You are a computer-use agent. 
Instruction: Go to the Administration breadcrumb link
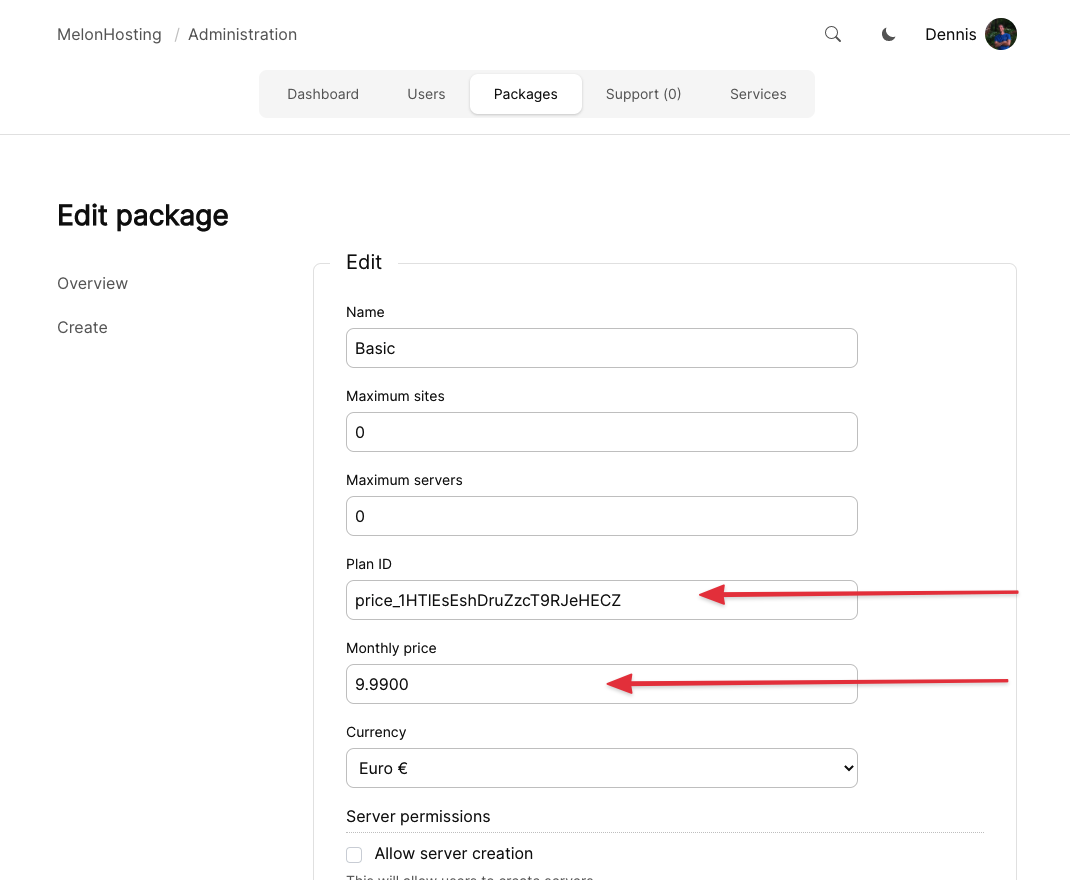[242, 34]
